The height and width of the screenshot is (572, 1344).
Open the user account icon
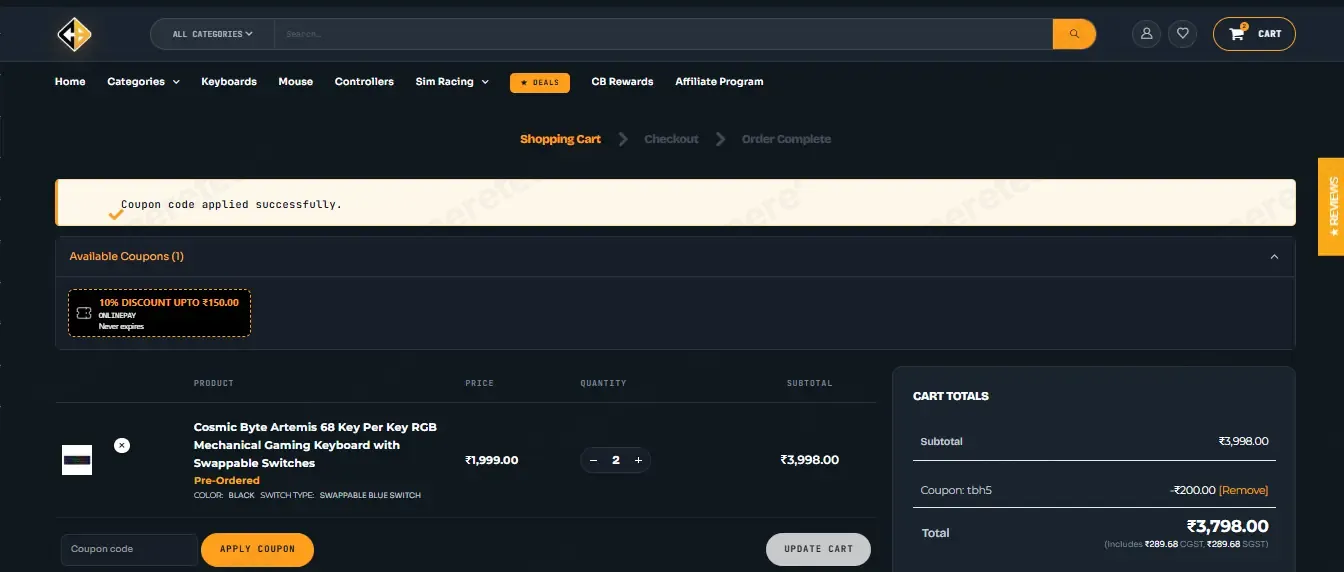(1146, 34)
